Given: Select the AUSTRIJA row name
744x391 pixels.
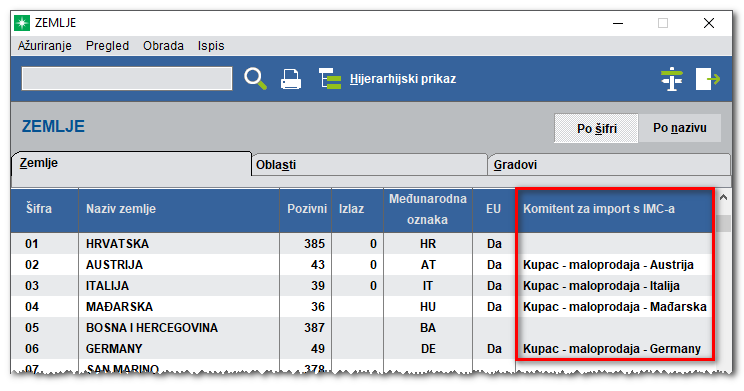Looking at the screenshot, I should 114,265.
